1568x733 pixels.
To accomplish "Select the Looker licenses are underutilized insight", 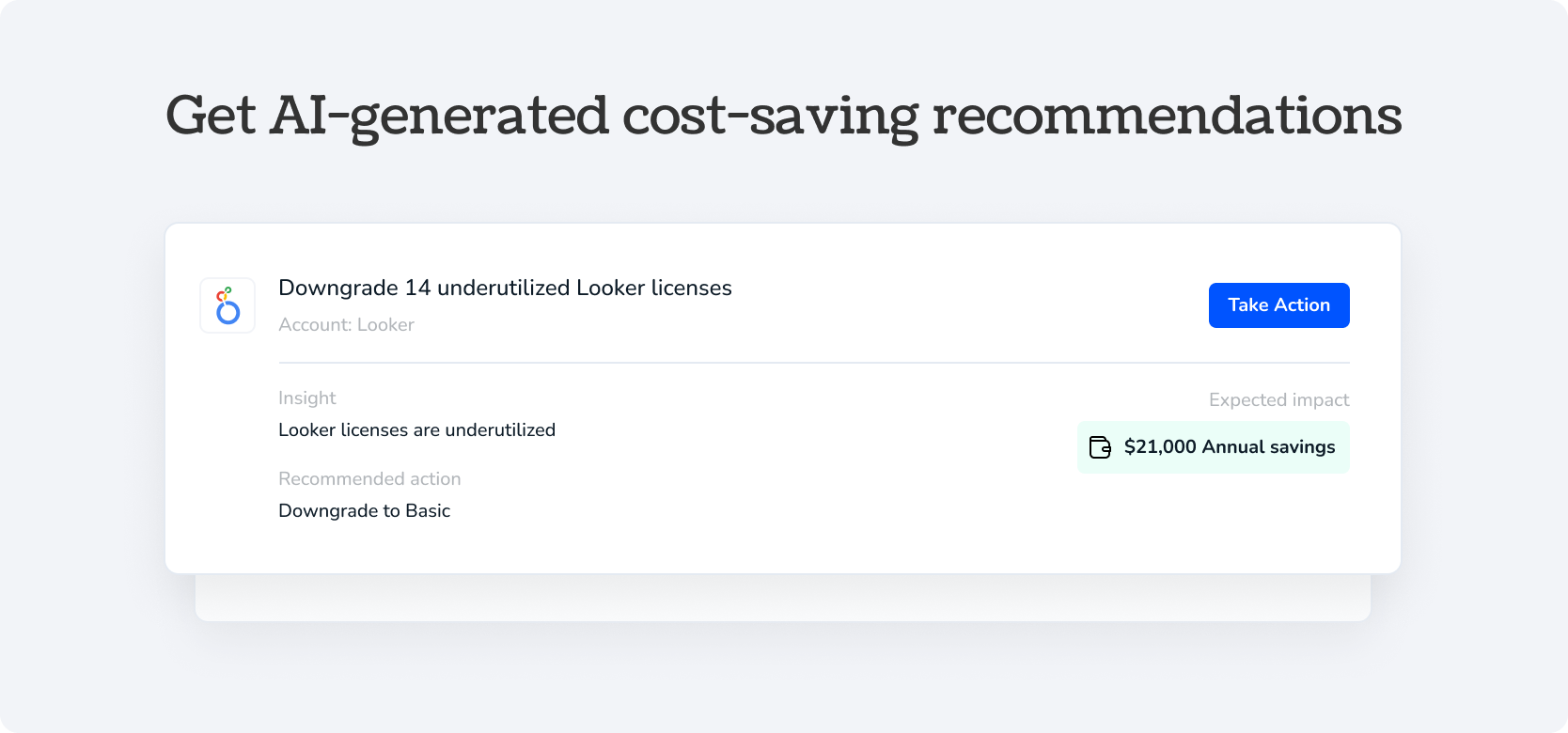I will (x=416, y=430).
